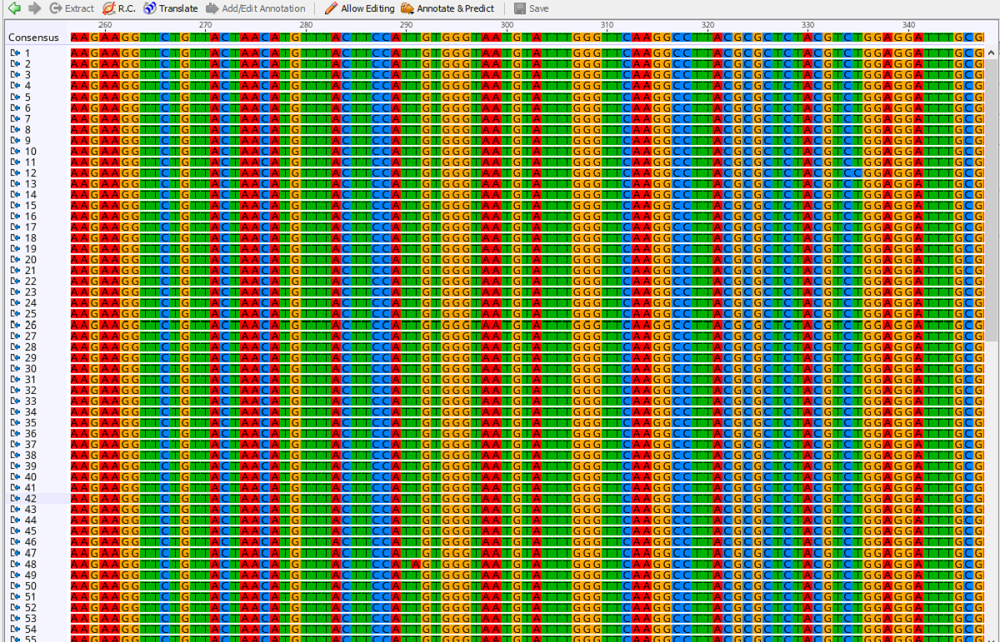Screen dimensions: 1000x642
Task: Click the Extract toolbar button
Action: pos(72,8)
